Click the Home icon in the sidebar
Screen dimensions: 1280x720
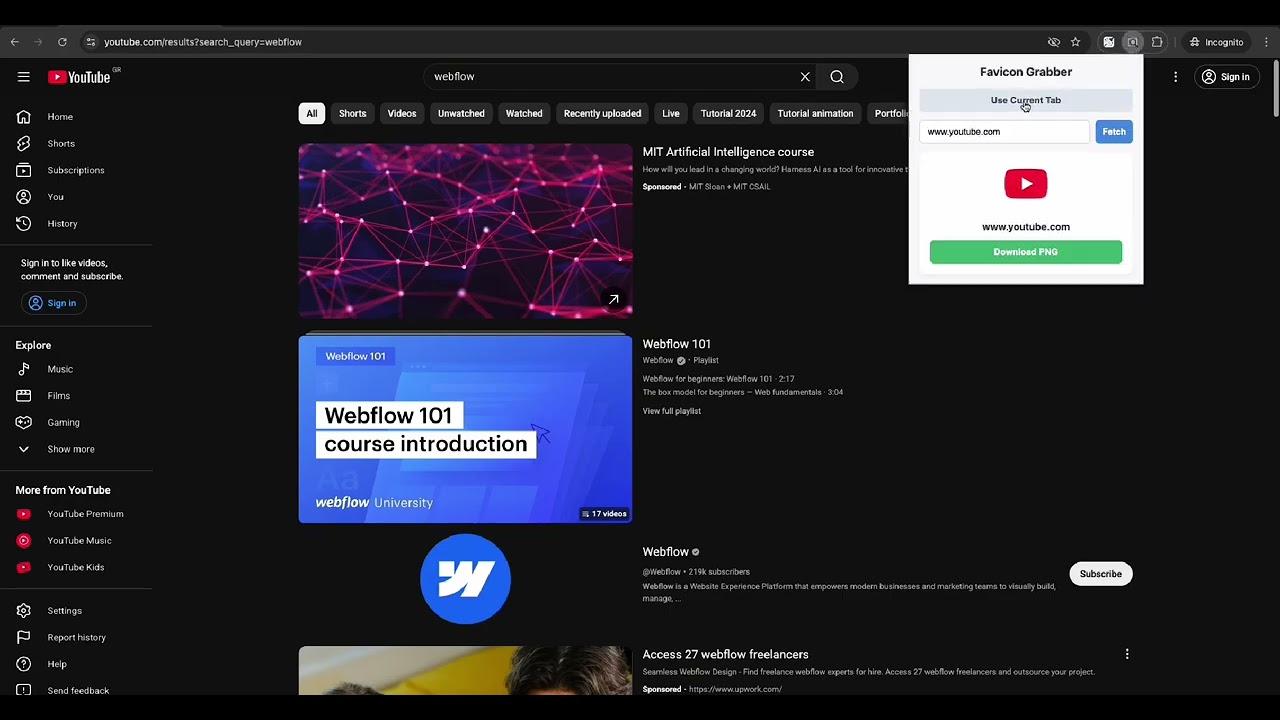pos(23,117)
